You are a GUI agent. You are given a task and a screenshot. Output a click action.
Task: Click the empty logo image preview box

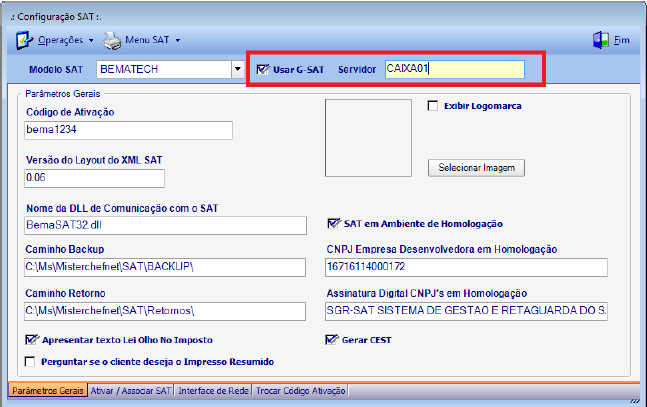(368, 137)
